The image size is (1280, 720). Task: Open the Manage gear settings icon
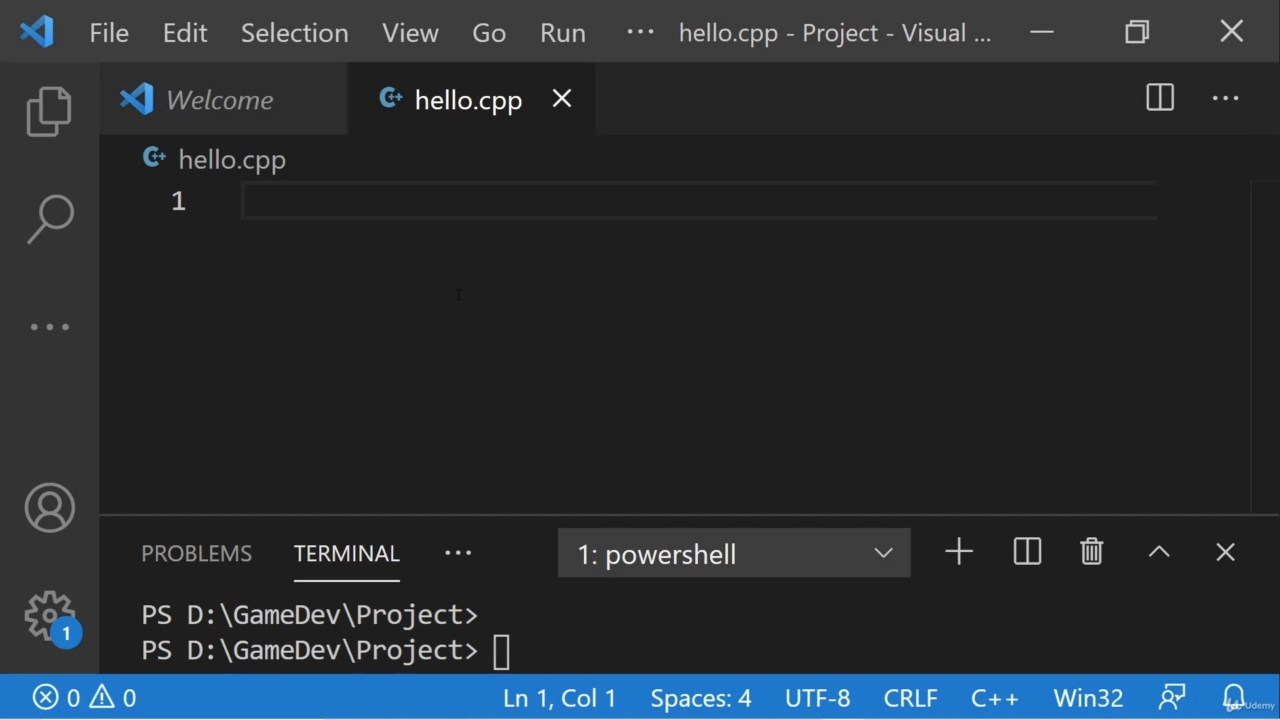pos(49,615)
